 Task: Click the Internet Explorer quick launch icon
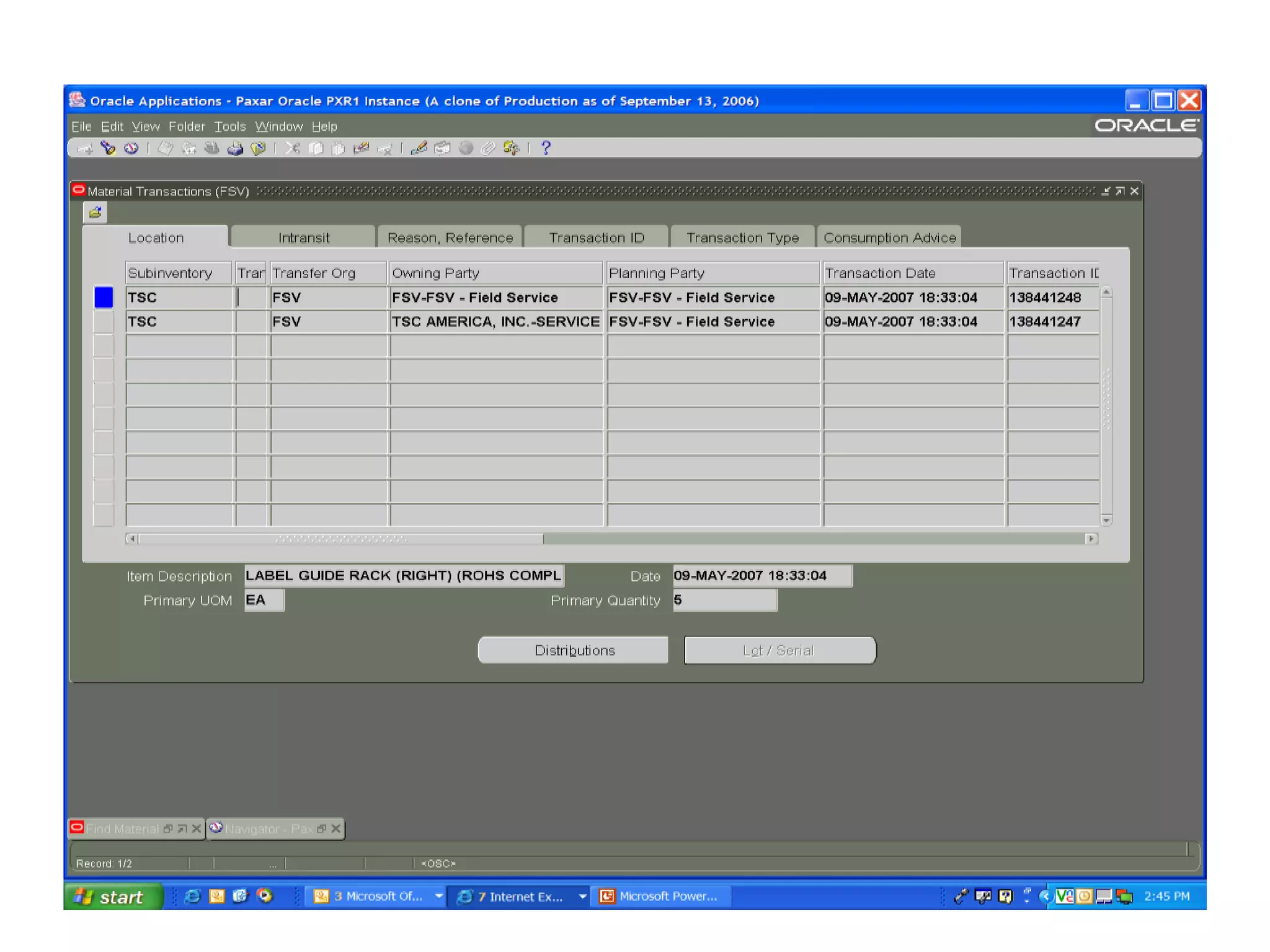click(192, 896)
